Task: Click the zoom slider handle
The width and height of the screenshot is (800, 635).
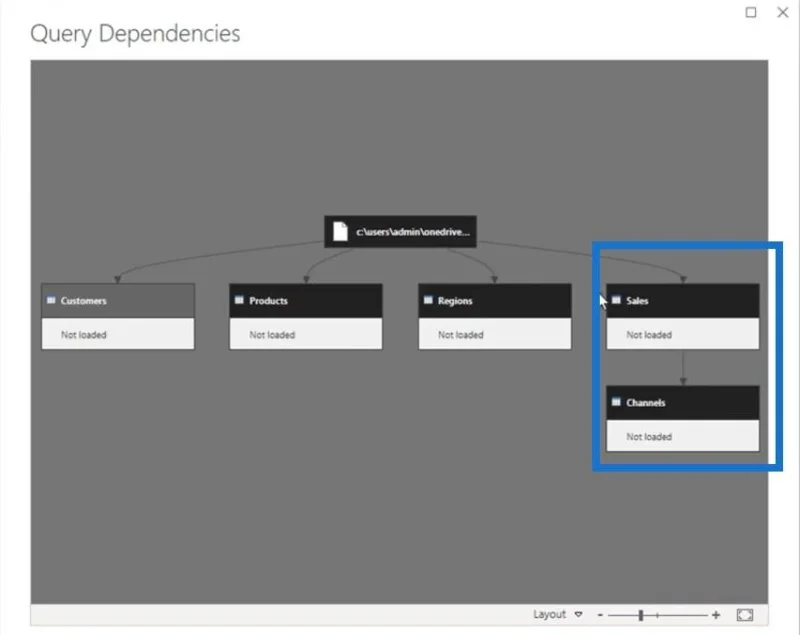Action: (x=641, y=615)
